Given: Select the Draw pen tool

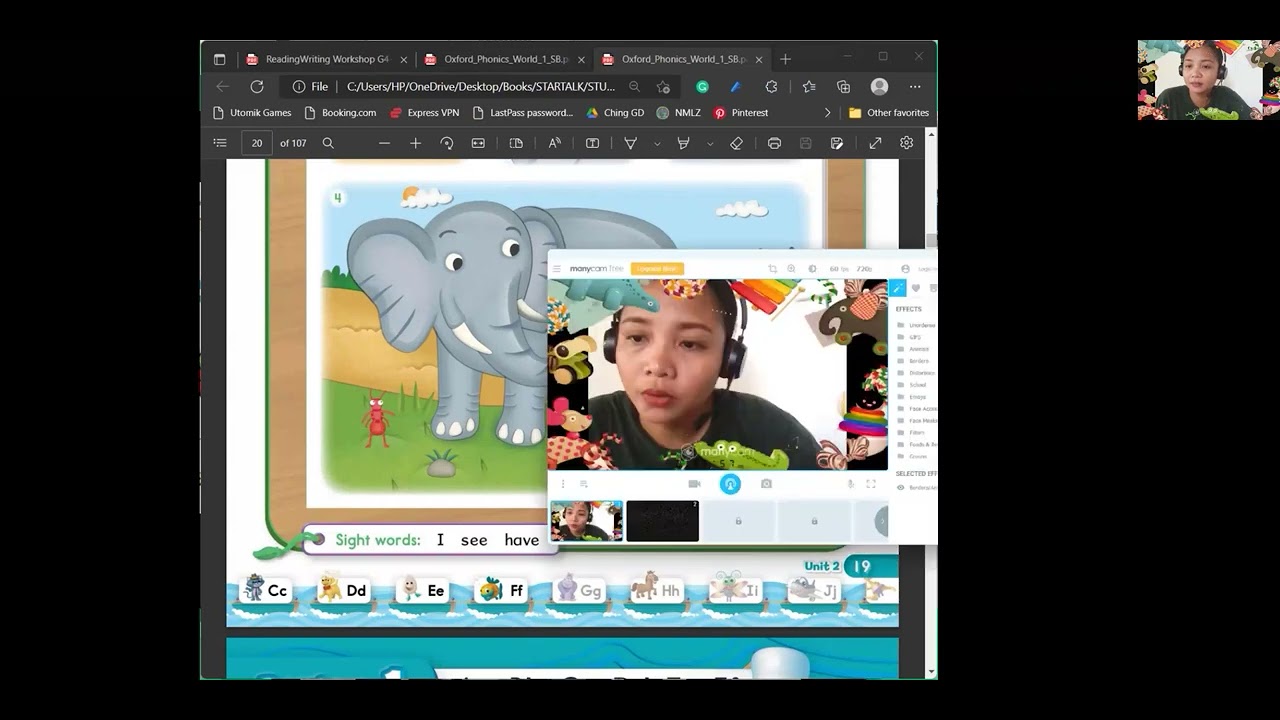Looking at the screenshot, I should tap(631, 143).
